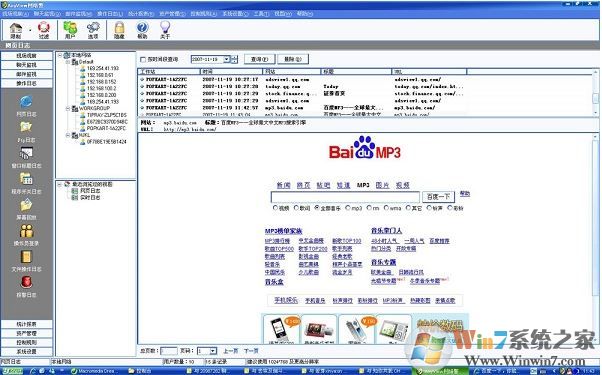Image resolution: width=602 pixels, height=375 pixels.
Task: Switch to 统计报表 sidebar tab
Action: (26, 324)
